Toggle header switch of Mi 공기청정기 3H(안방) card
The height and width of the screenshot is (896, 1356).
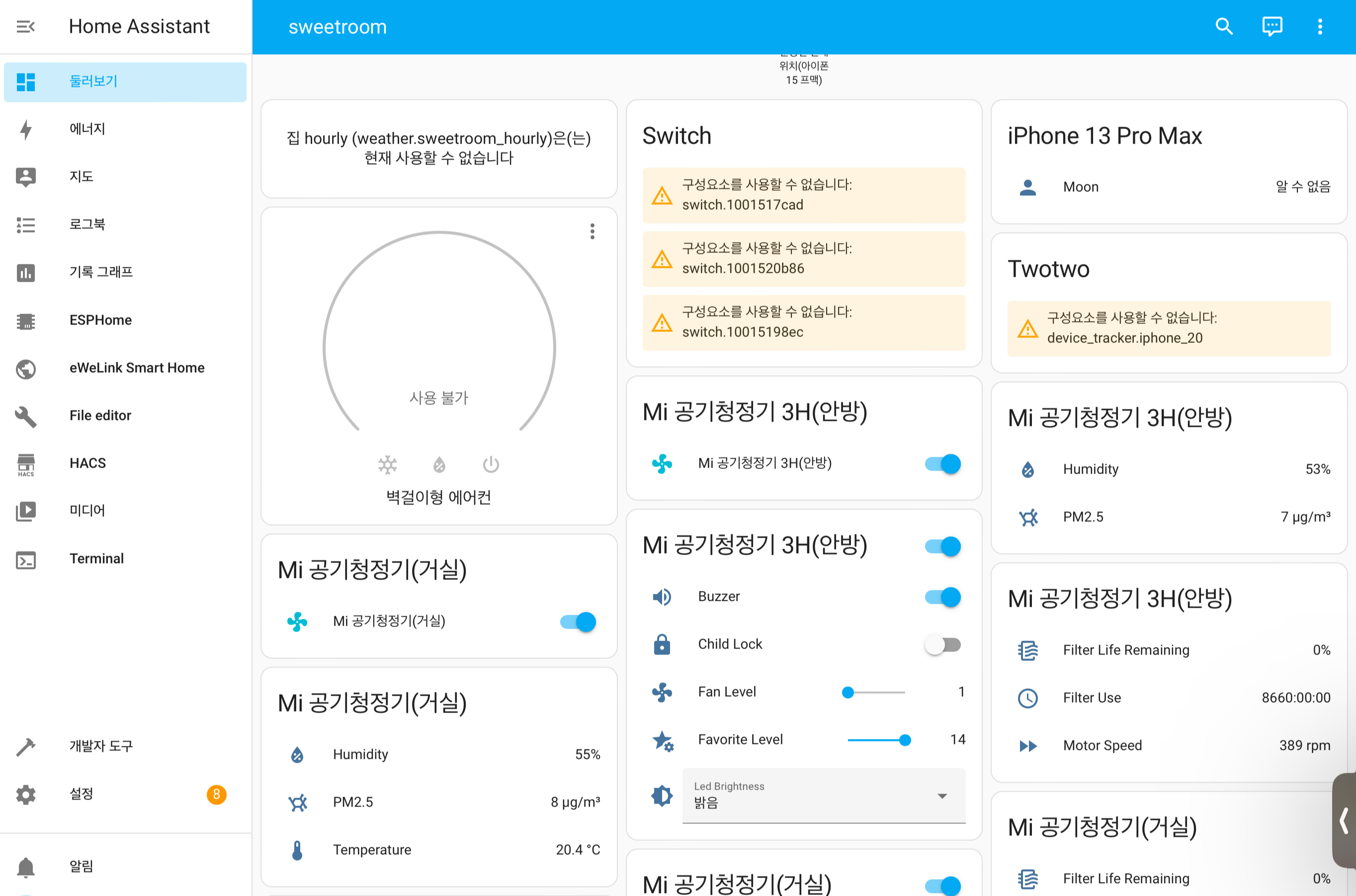pos(943,546)
